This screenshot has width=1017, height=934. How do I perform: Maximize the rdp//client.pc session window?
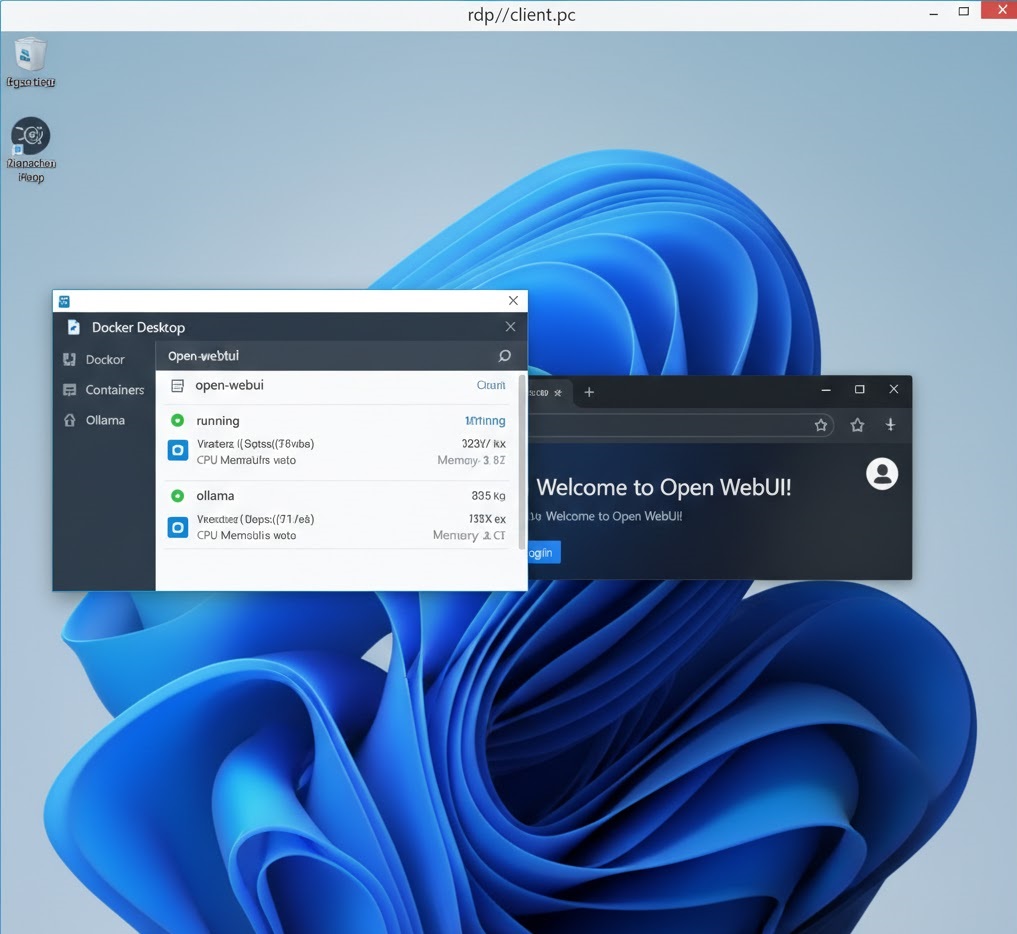point(964,11)
